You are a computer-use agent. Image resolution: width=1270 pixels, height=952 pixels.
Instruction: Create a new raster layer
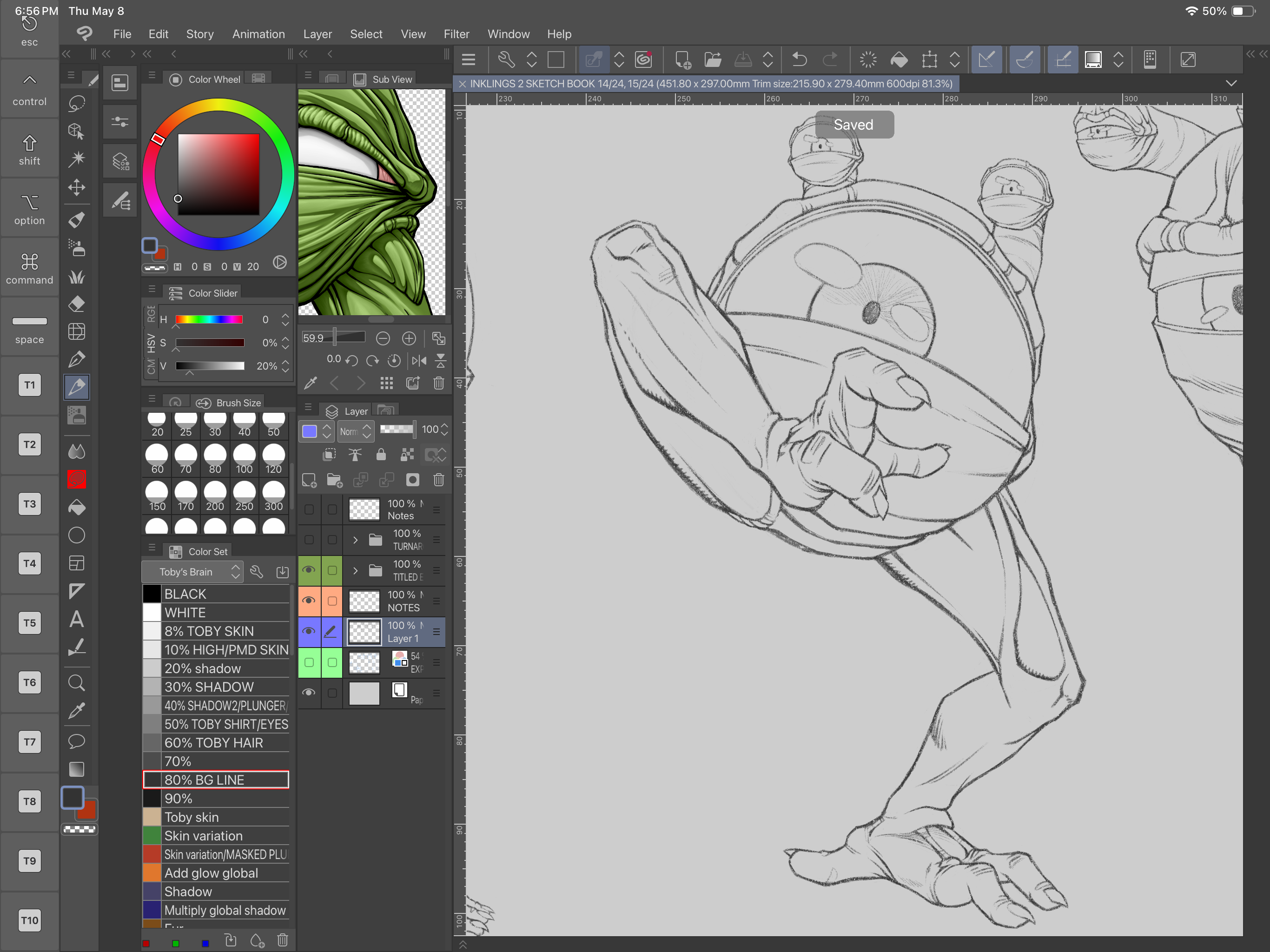(309, 480)
